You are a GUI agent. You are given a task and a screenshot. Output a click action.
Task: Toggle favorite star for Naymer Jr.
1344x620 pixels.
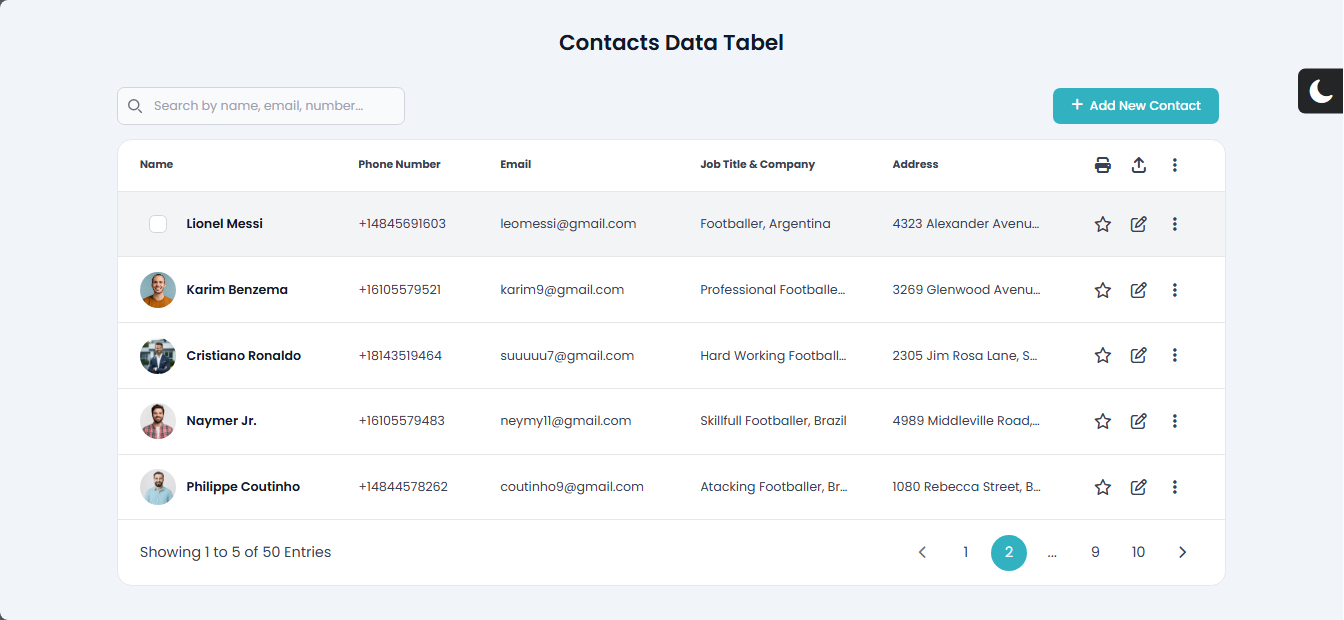1103,421
